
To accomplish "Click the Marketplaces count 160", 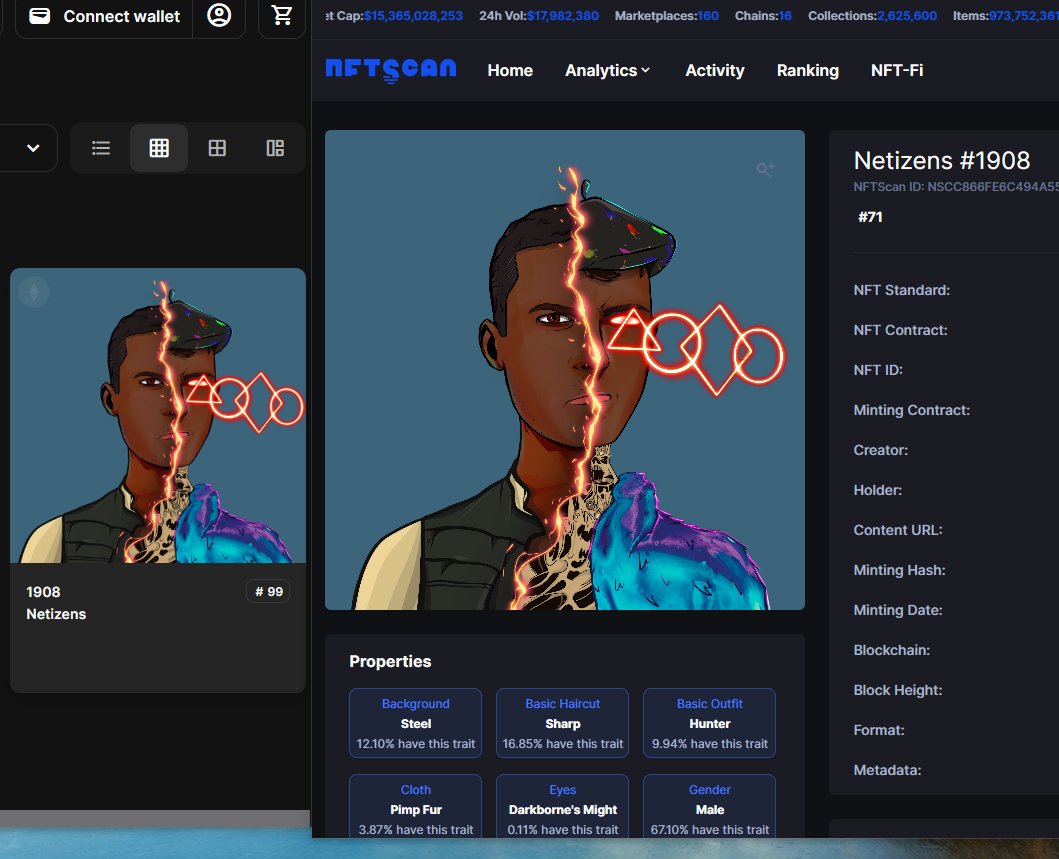I will [x=708, y=16].
